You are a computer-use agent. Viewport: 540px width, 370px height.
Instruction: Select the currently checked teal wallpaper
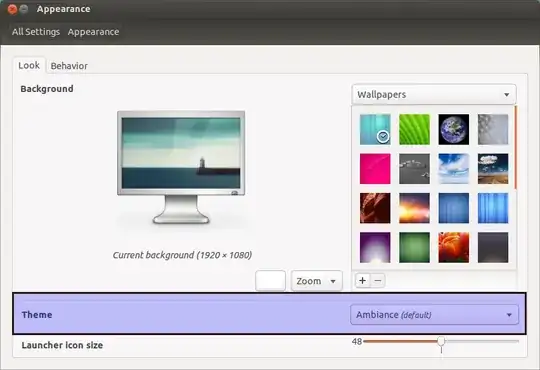coord(375,129)
